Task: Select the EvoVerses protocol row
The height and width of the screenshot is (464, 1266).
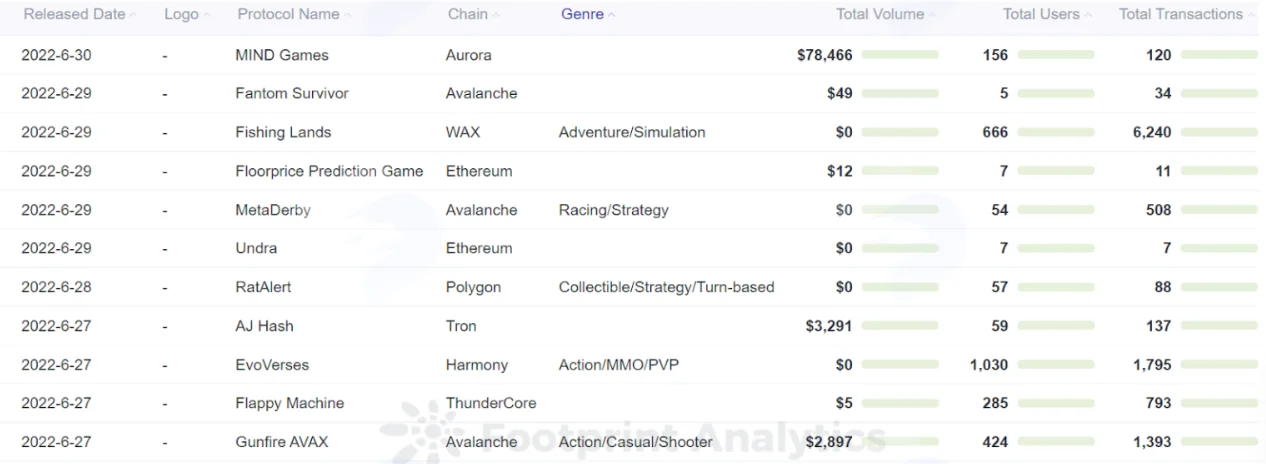Action: [633, 365]
